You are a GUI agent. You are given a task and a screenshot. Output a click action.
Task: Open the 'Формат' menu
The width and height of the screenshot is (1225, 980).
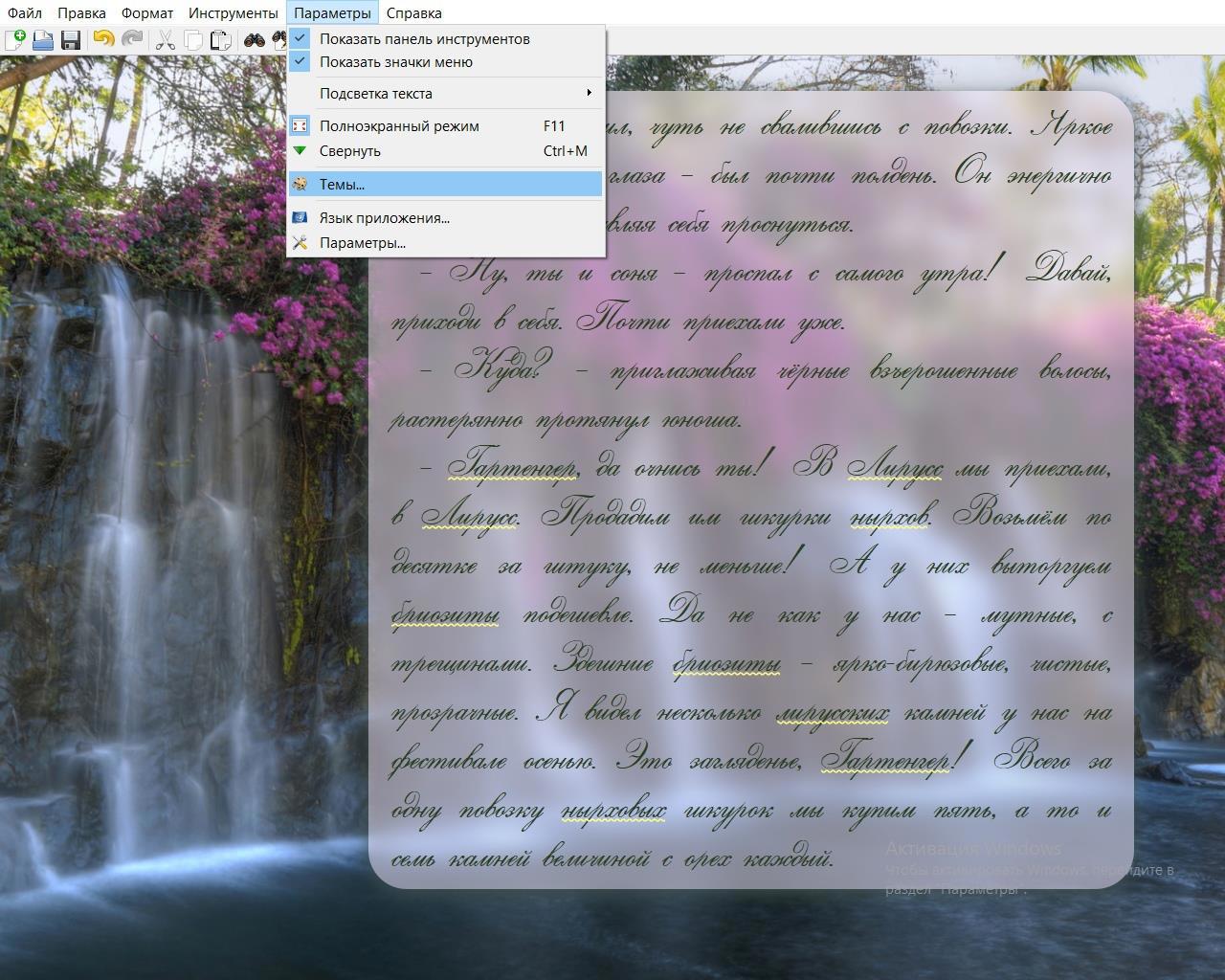(147, 13)
